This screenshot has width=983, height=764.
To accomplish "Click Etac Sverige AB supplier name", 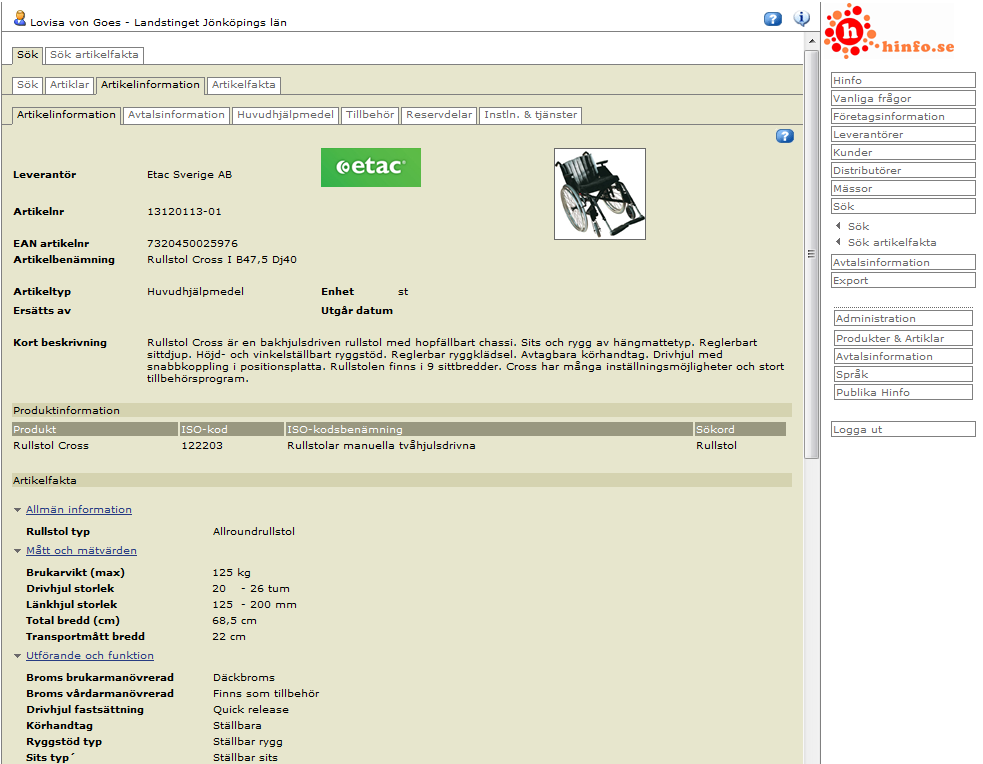I will [189, 175].
